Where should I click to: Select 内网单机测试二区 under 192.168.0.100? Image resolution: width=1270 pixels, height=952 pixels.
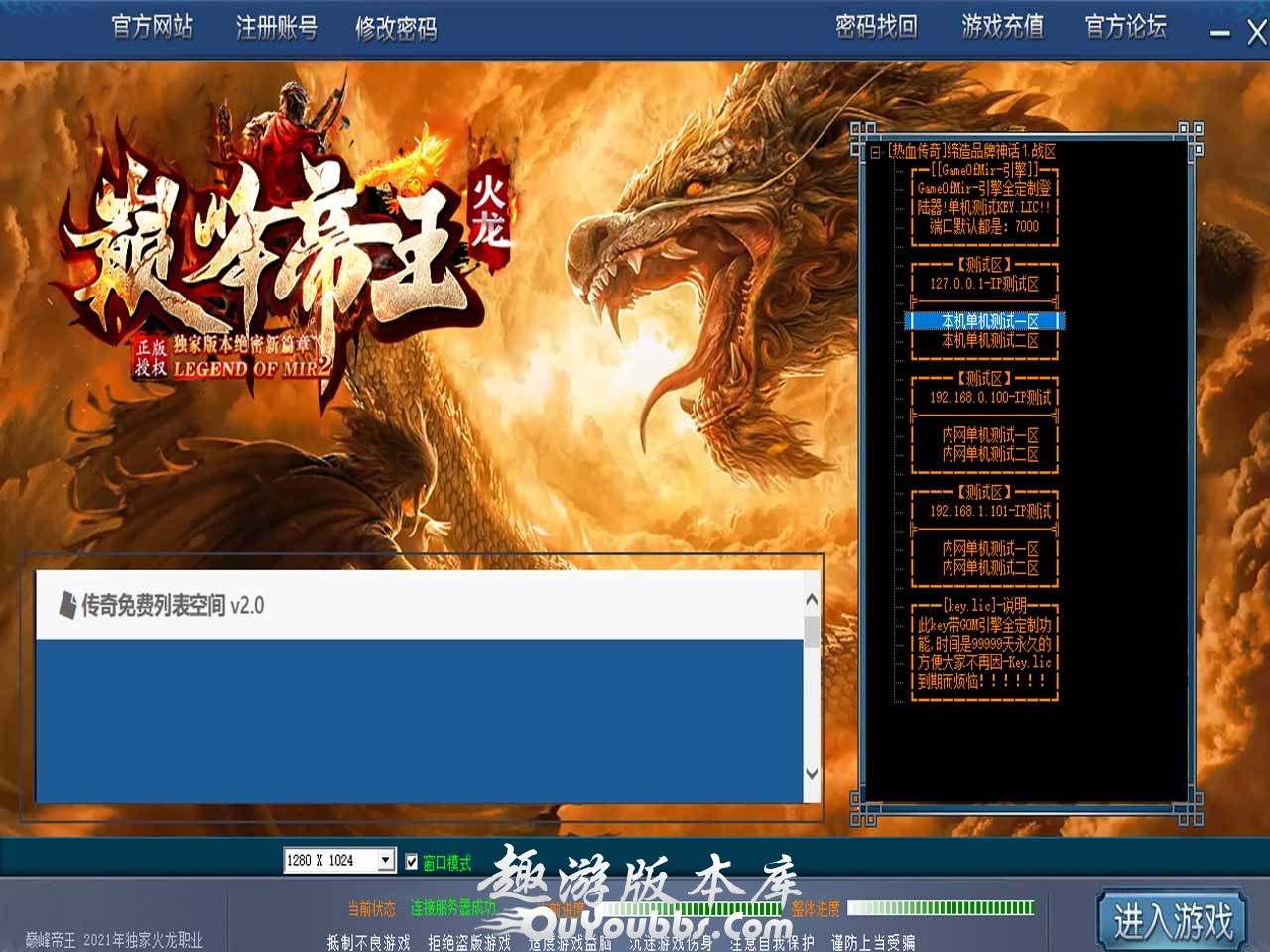tap(989, 454)
